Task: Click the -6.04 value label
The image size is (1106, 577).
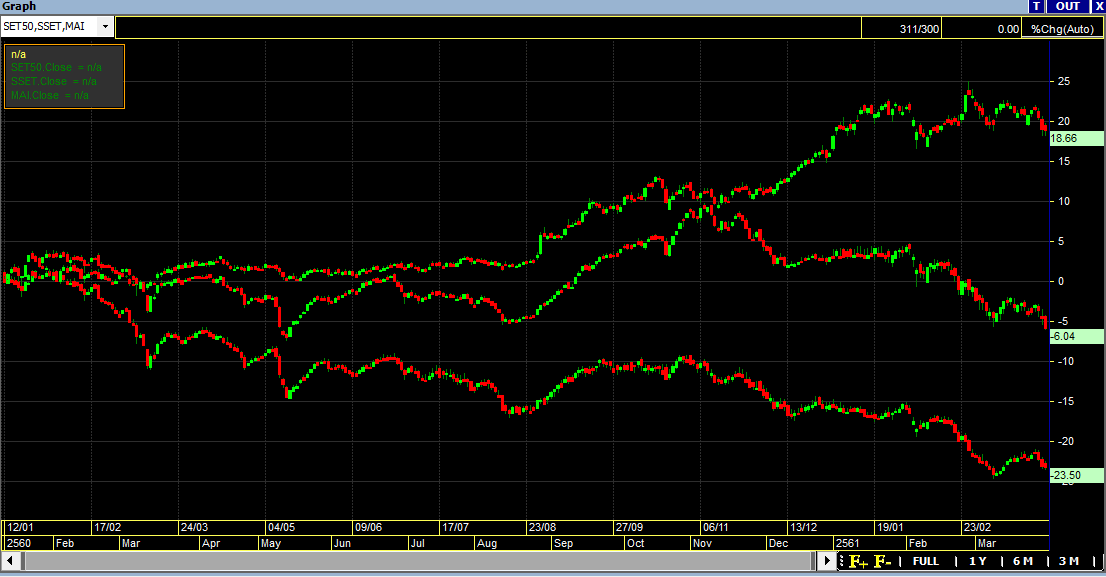Action: point(1076,336)
